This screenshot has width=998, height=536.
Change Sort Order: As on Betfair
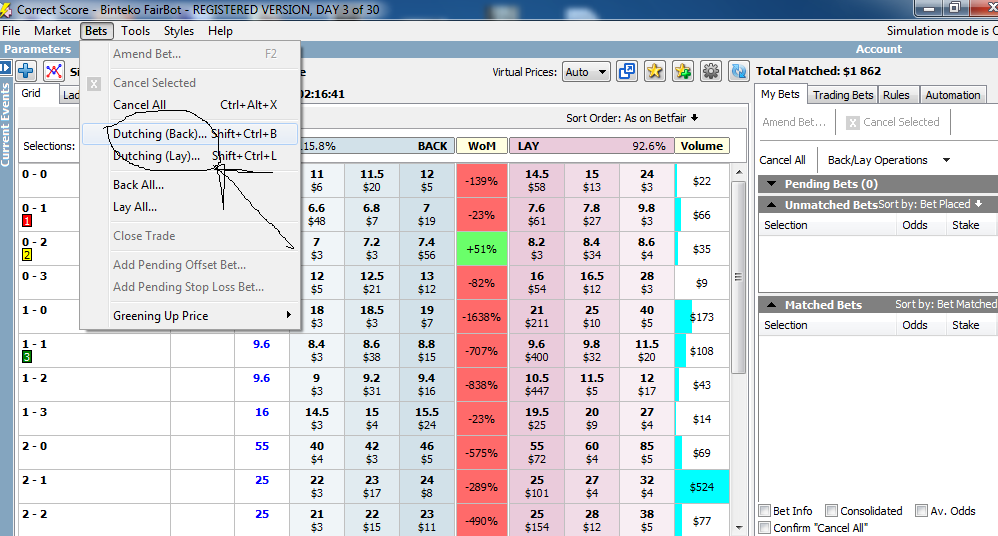pos(632,118)
